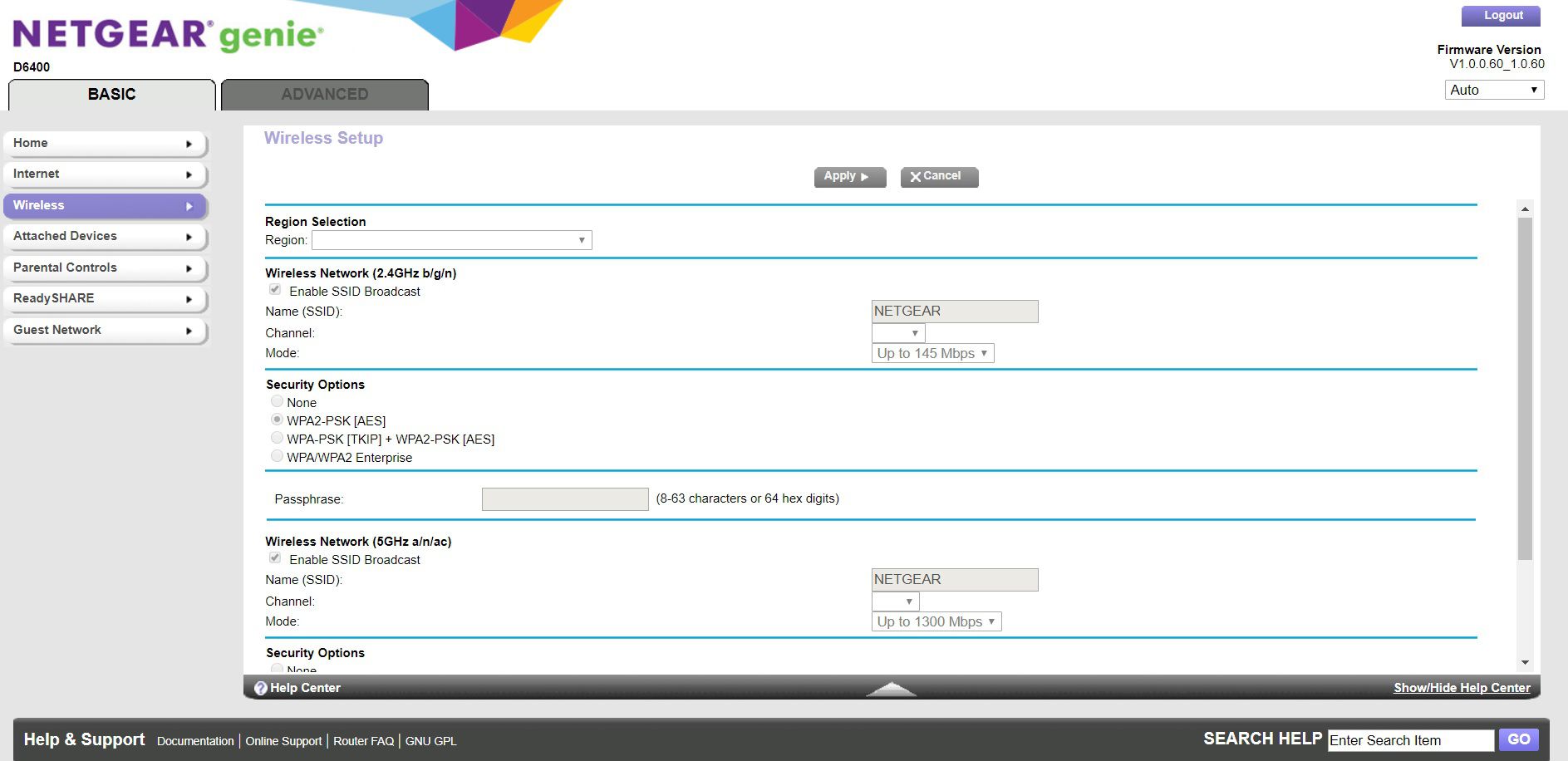The height and width of the screenshot is (761, 1568).
Task: Click the arrow icon on Parental Controls
Action: [189, 268]
